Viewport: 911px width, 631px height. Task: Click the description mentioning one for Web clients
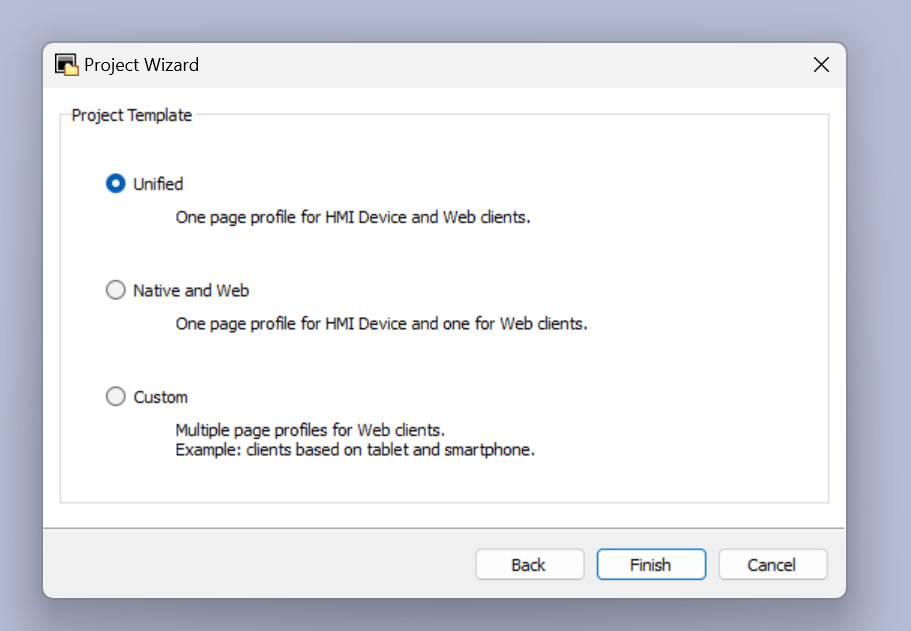pyautogui.click(x=381, y=324)
